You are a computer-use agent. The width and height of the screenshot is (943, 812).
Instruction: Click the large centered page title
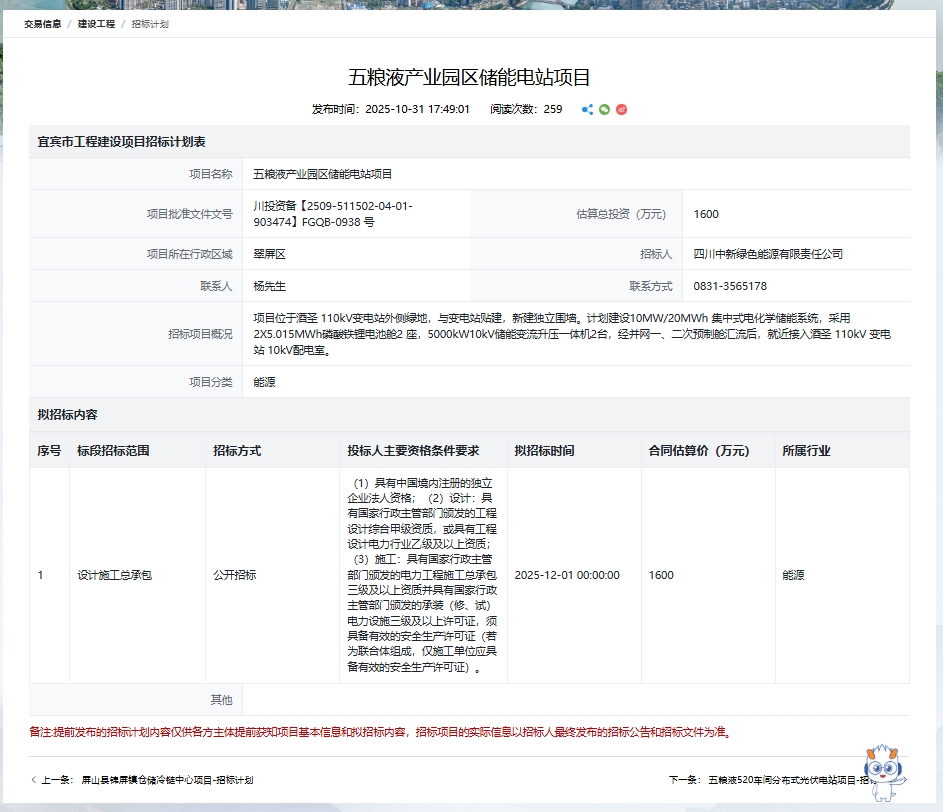pyautogui.click(x=470, y=77)
